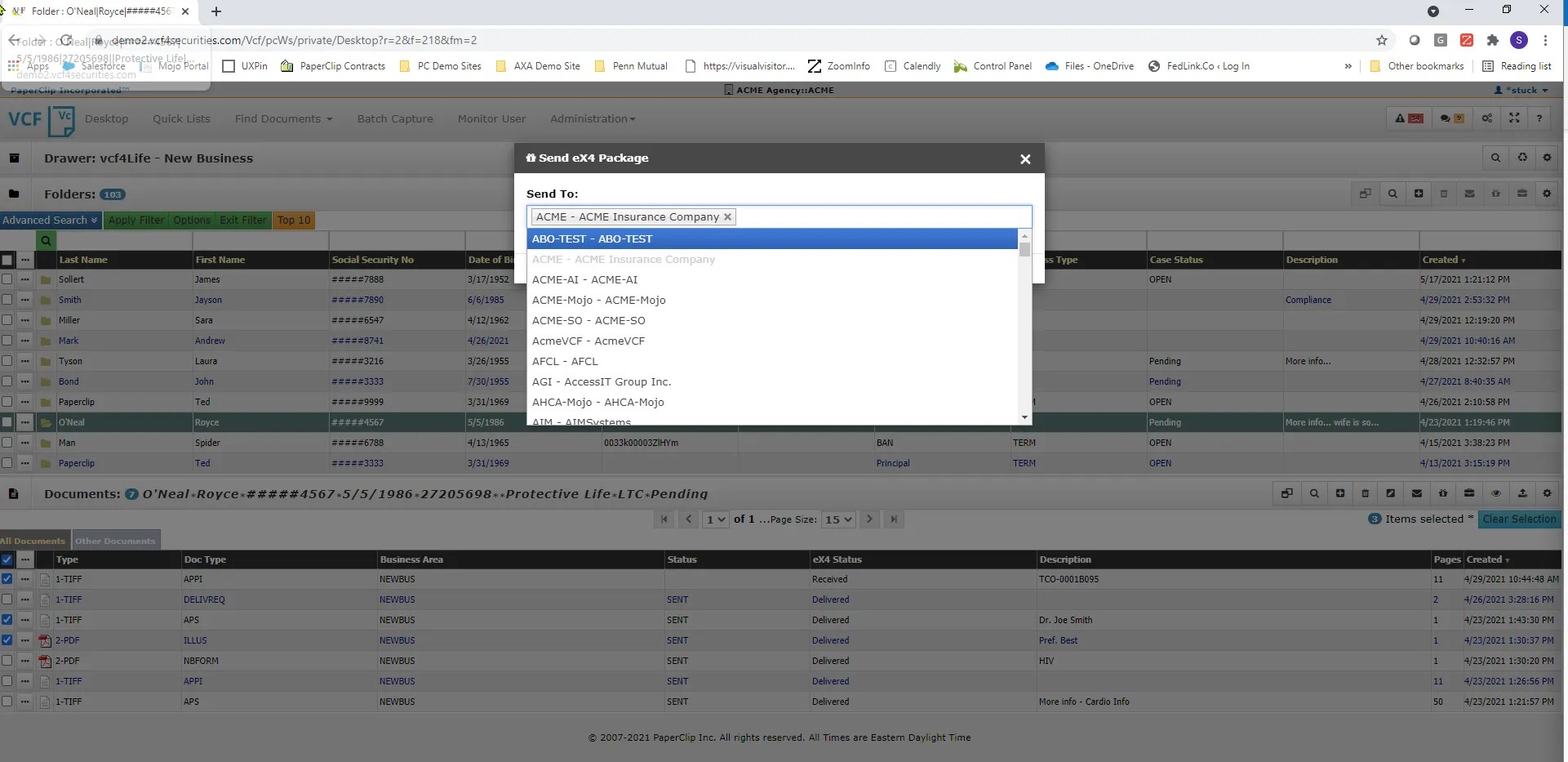Select ACME-Mojo from the Send To list
The image size is (1568, 762).
[598, 300]
